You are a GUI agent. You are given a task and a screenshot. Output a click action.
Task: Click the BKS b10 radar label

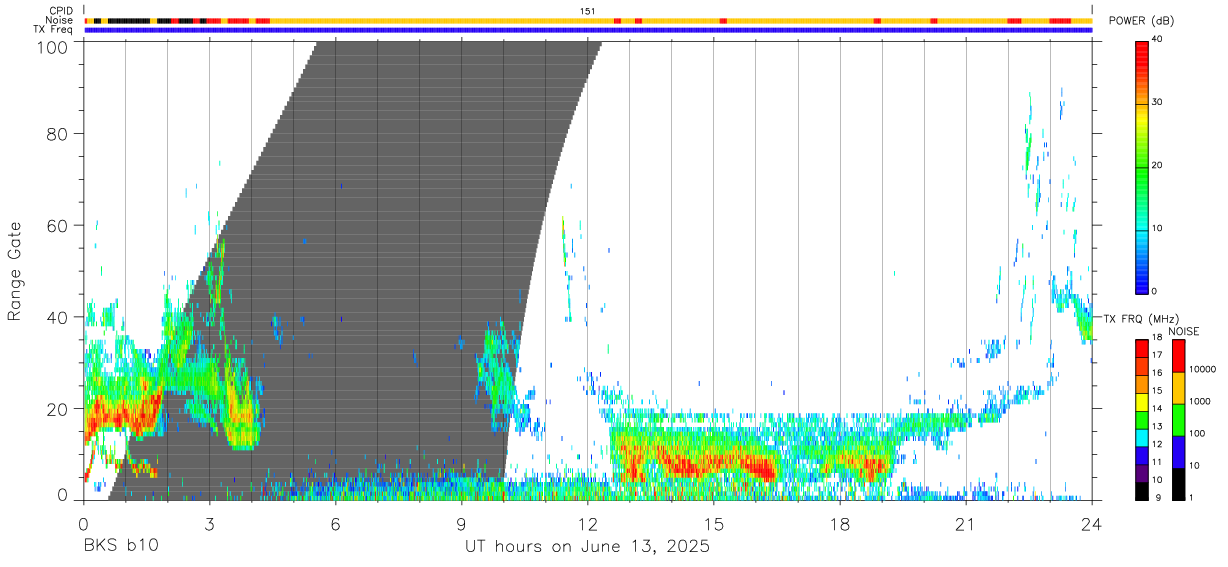[x=120, y=547]
